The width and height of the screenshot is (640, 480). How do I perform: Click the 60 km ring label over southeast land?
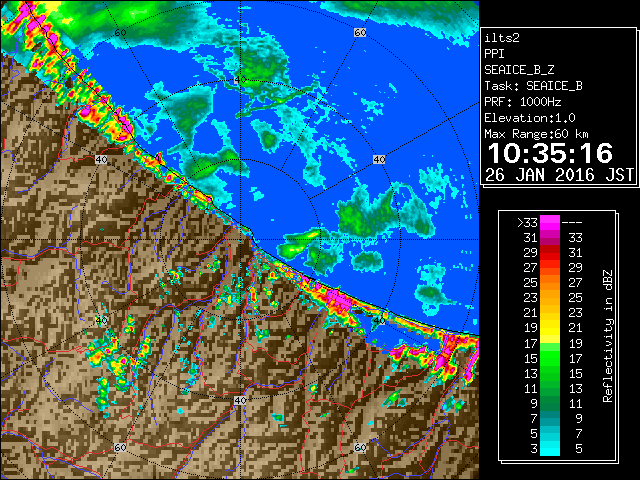pyautogui.click(x=360, y=447)
